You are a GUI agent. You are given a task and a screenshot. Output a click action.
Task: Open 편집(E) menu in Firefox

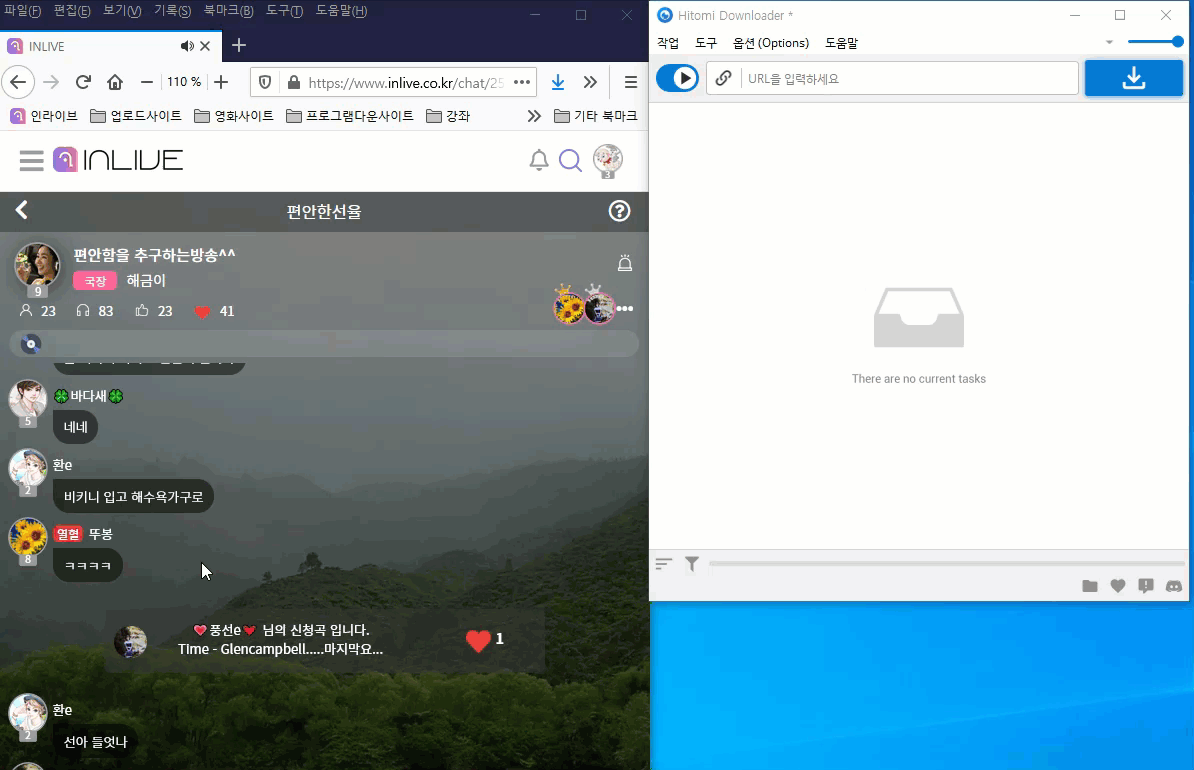(72, 11)
